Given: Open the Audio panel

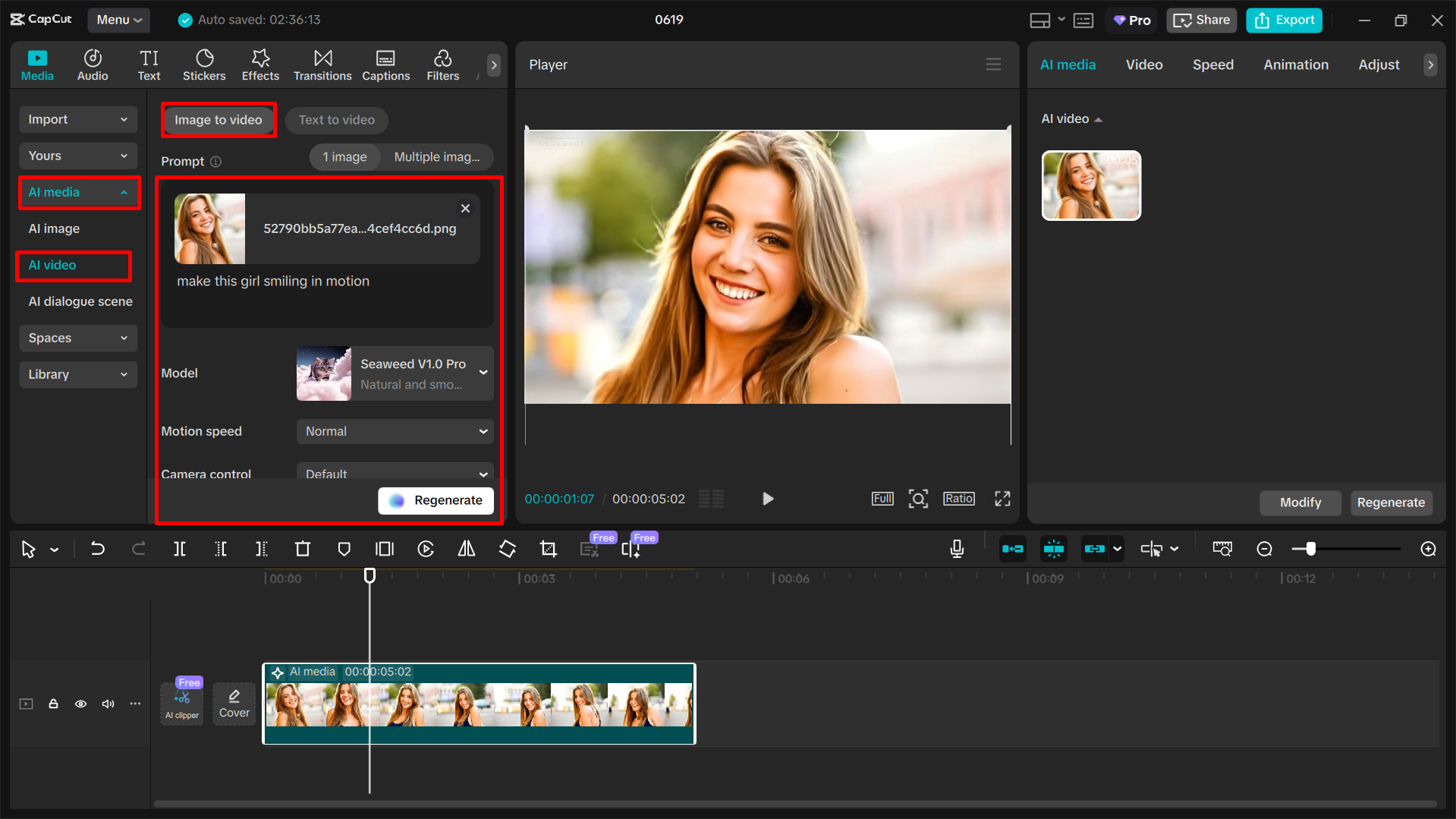Looking at the screenshot, I should pos(93,65).
